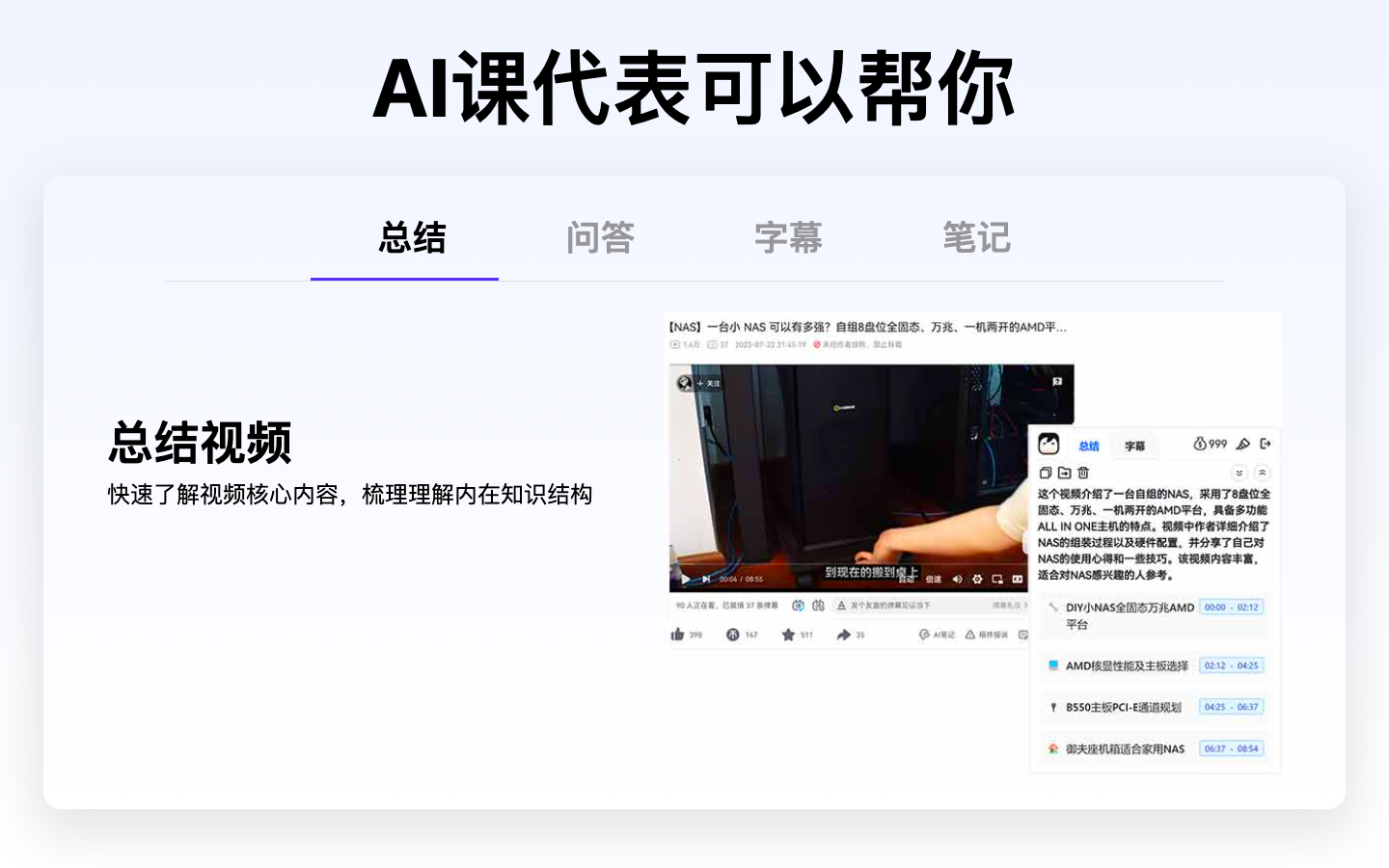Click the copy summary icon in AI panel
The image size is (1389, 868).
(1047, 473)
